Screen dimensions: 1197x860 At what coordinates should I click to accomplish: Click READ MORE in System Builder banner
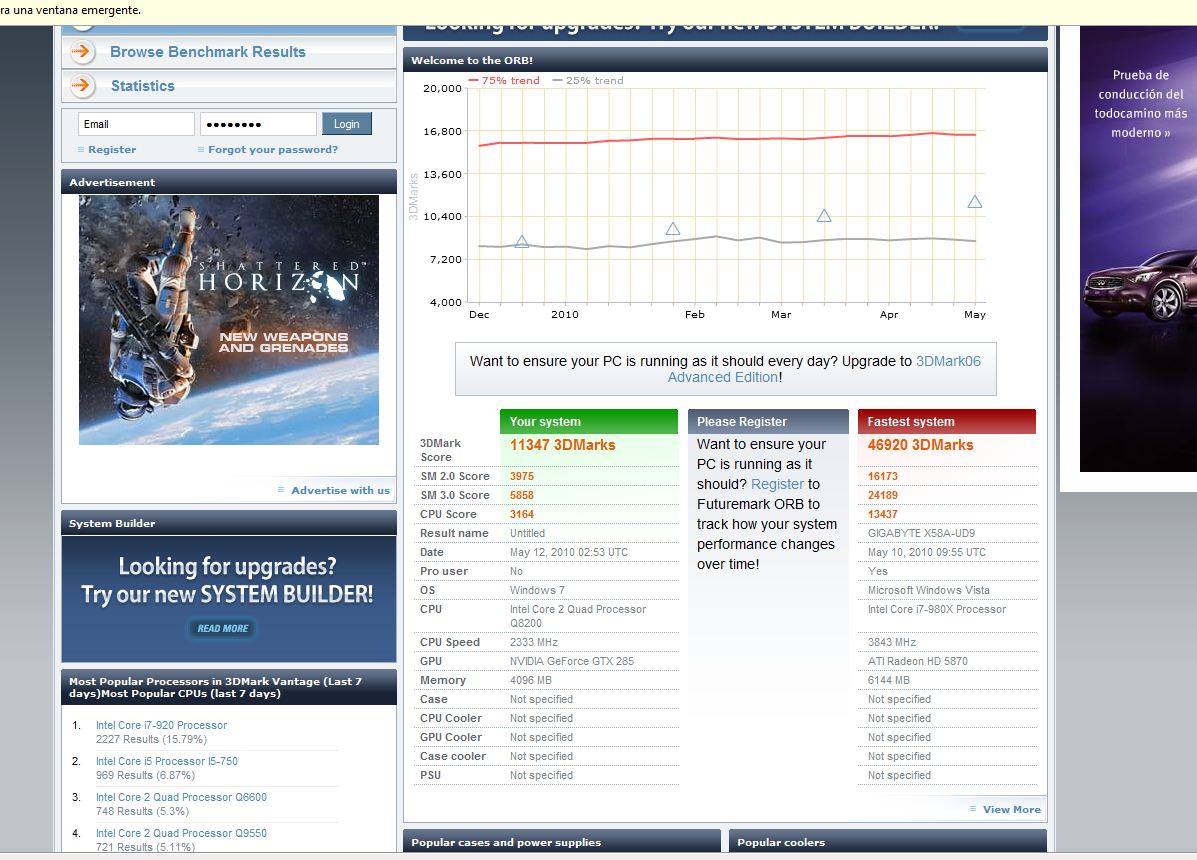tap(223, 629)
